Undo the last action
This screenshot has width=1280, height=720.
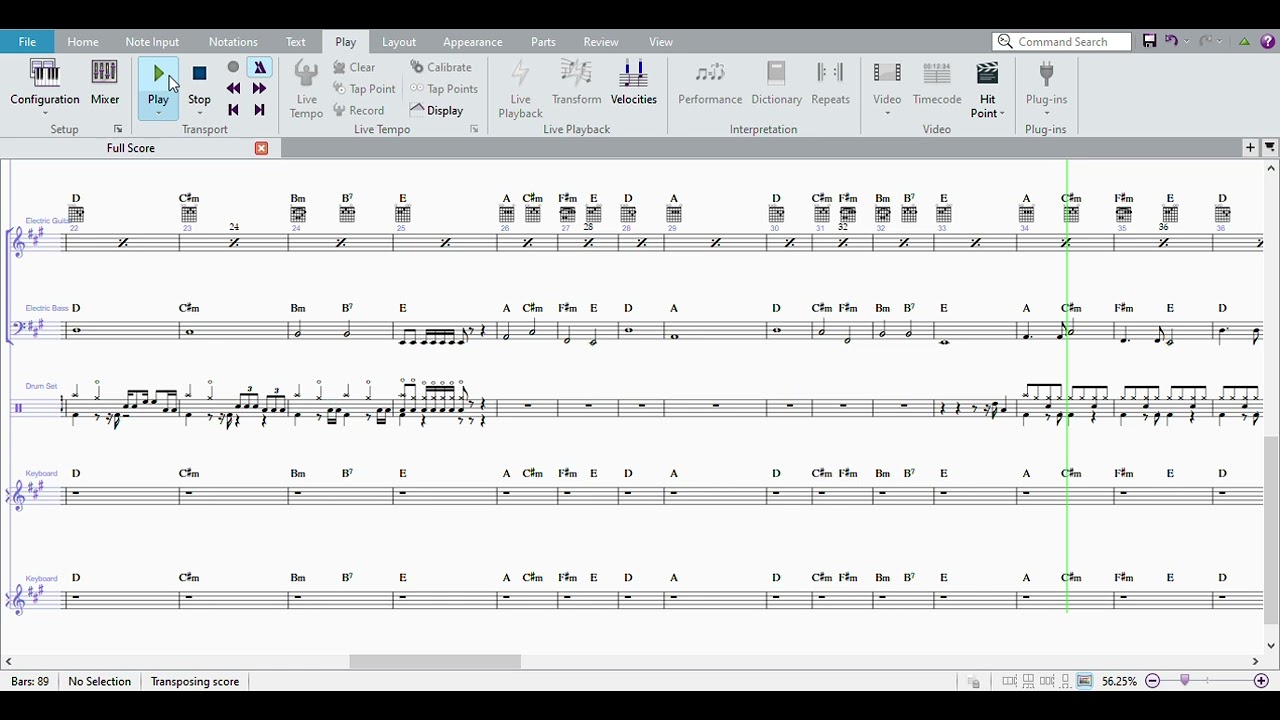point(1171,41)
